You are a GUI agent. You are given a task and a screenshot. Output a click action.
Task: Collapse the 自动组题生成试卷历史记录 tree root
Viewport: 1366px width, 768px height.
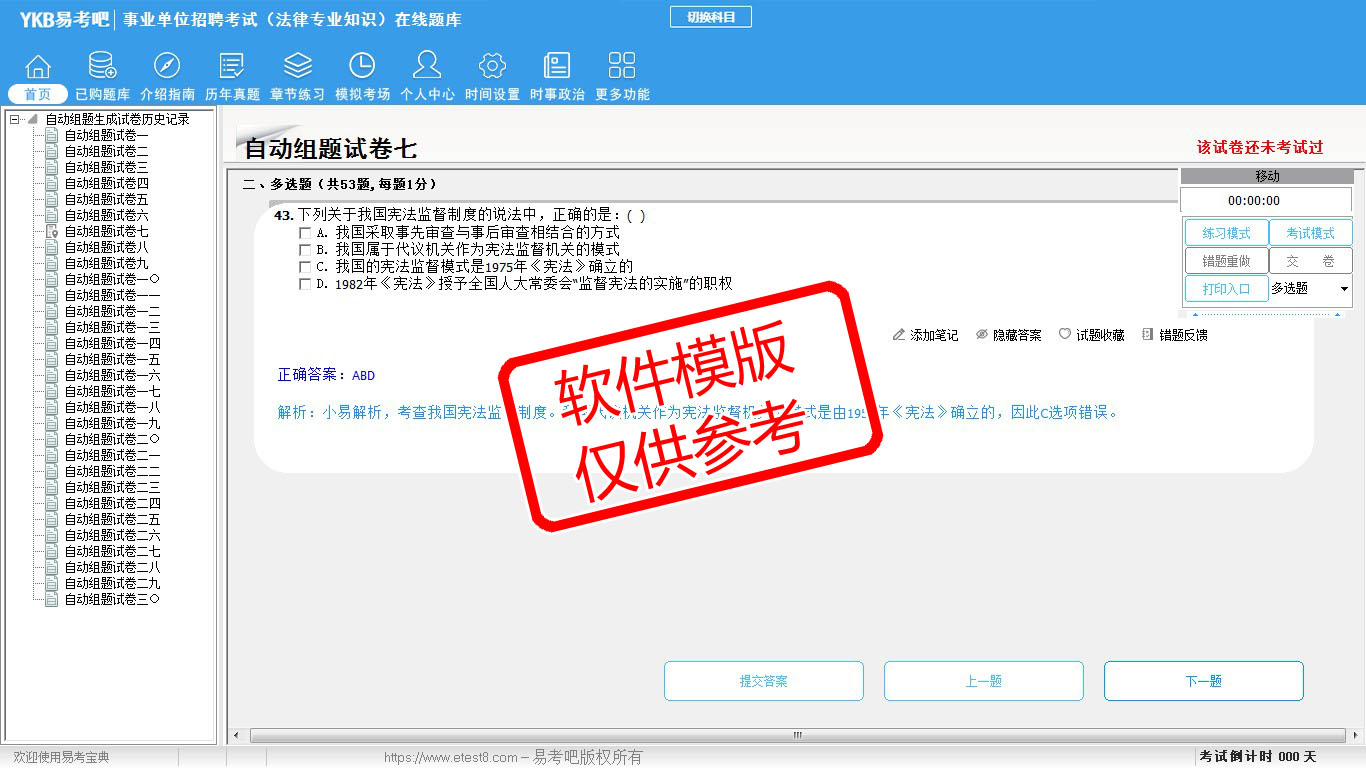15,119
